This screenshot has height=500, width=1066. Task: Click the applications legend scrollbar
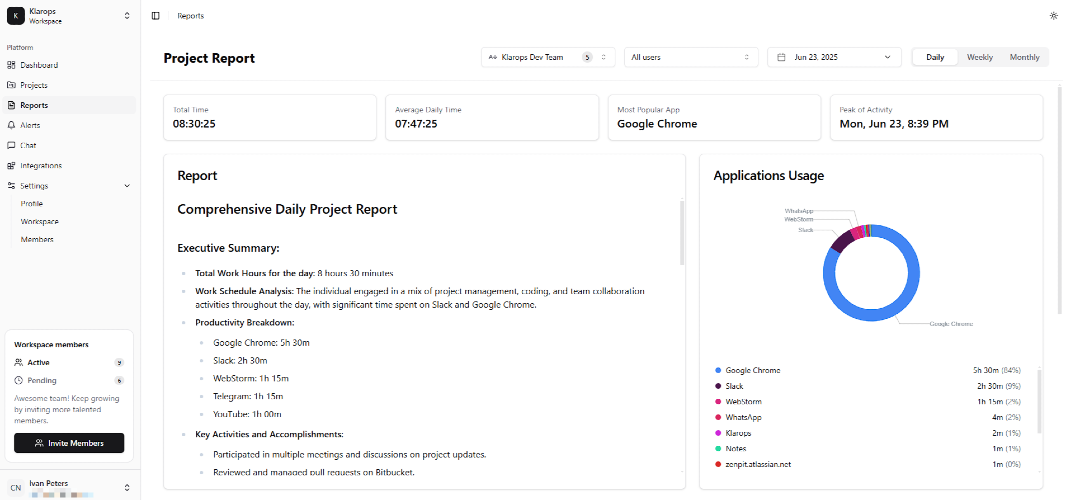[1039, 401]
